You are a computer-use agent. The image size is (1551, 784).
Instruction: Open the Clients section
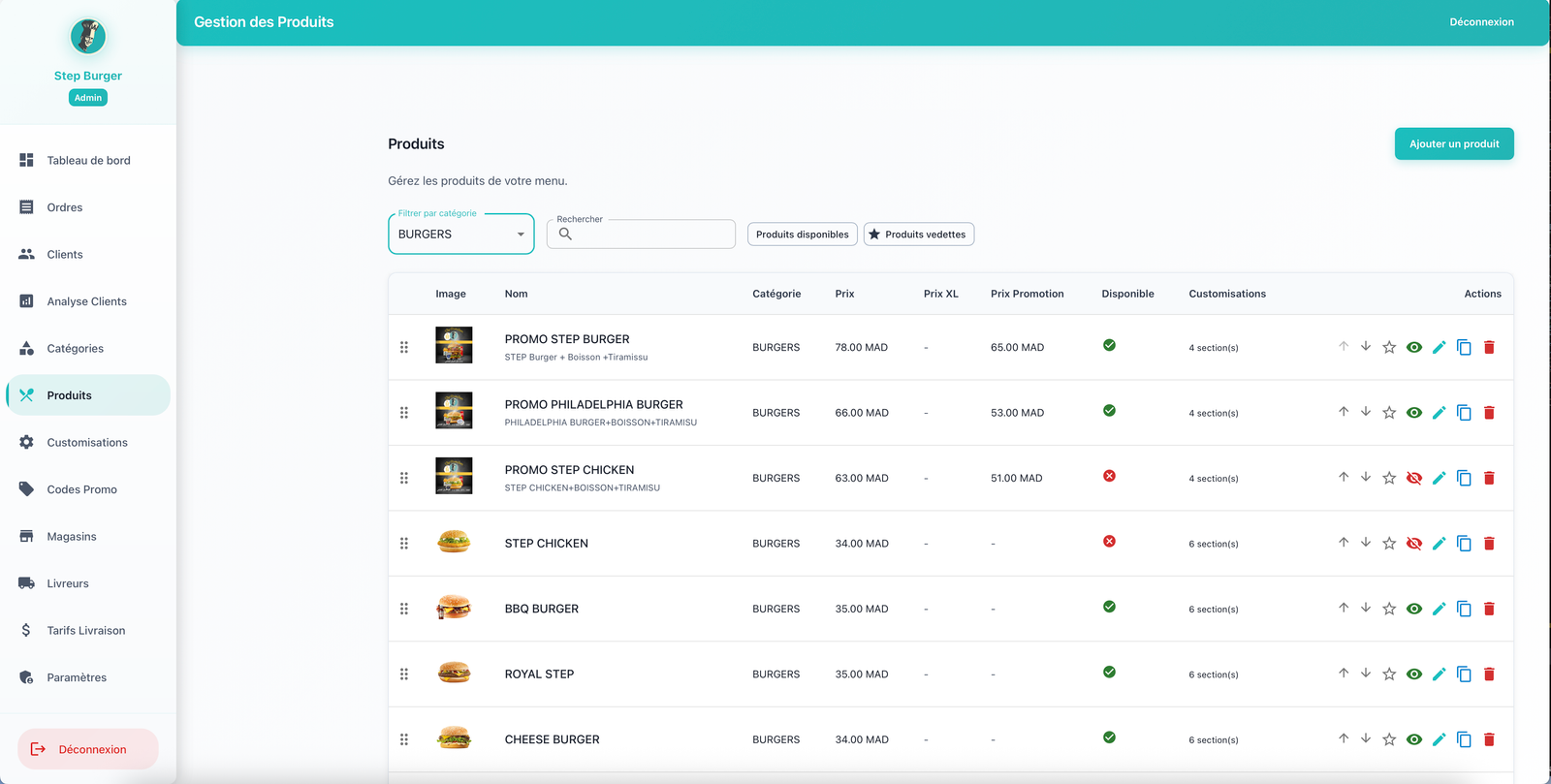tap(88, 254)
